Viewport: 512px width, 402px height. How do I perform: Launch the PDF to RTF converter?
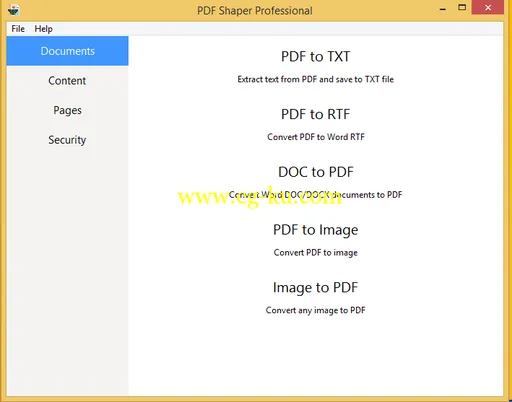pos(315,114)
